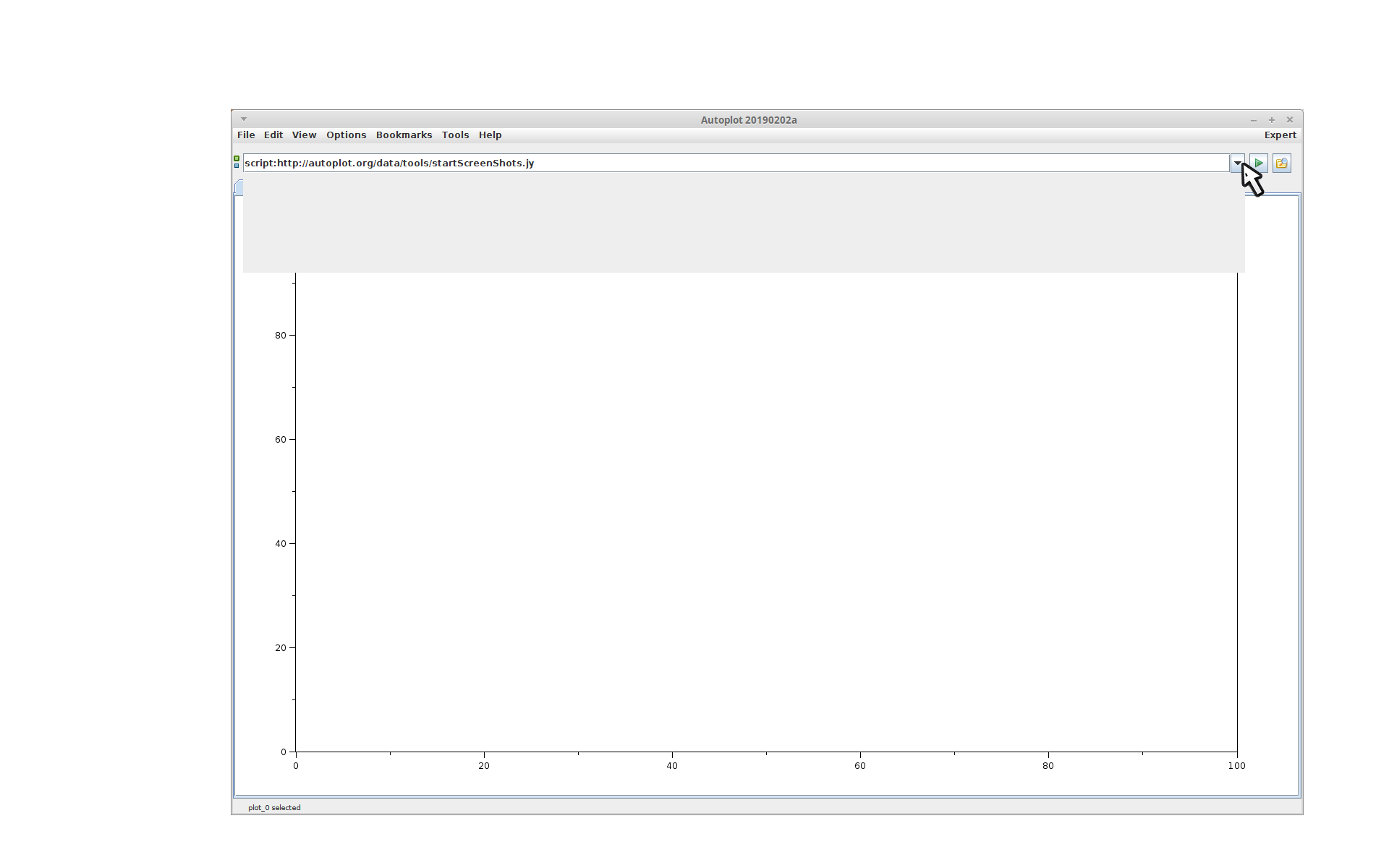The image size is (1389, 868).
Task: Open the View menu
Action: tap(304, 135)
